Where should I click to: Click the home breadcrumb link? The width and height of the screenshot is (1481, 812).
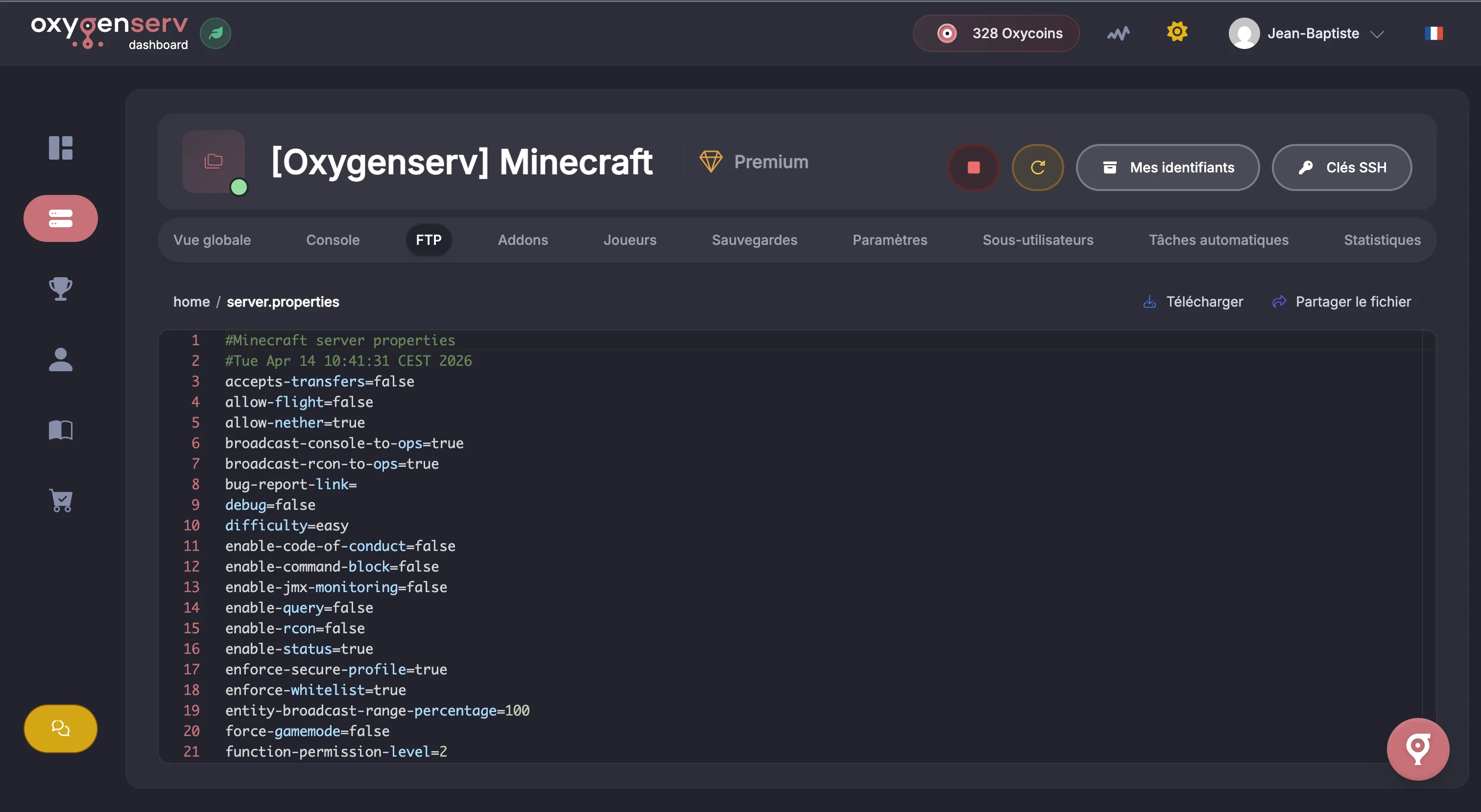click(191, 302)
